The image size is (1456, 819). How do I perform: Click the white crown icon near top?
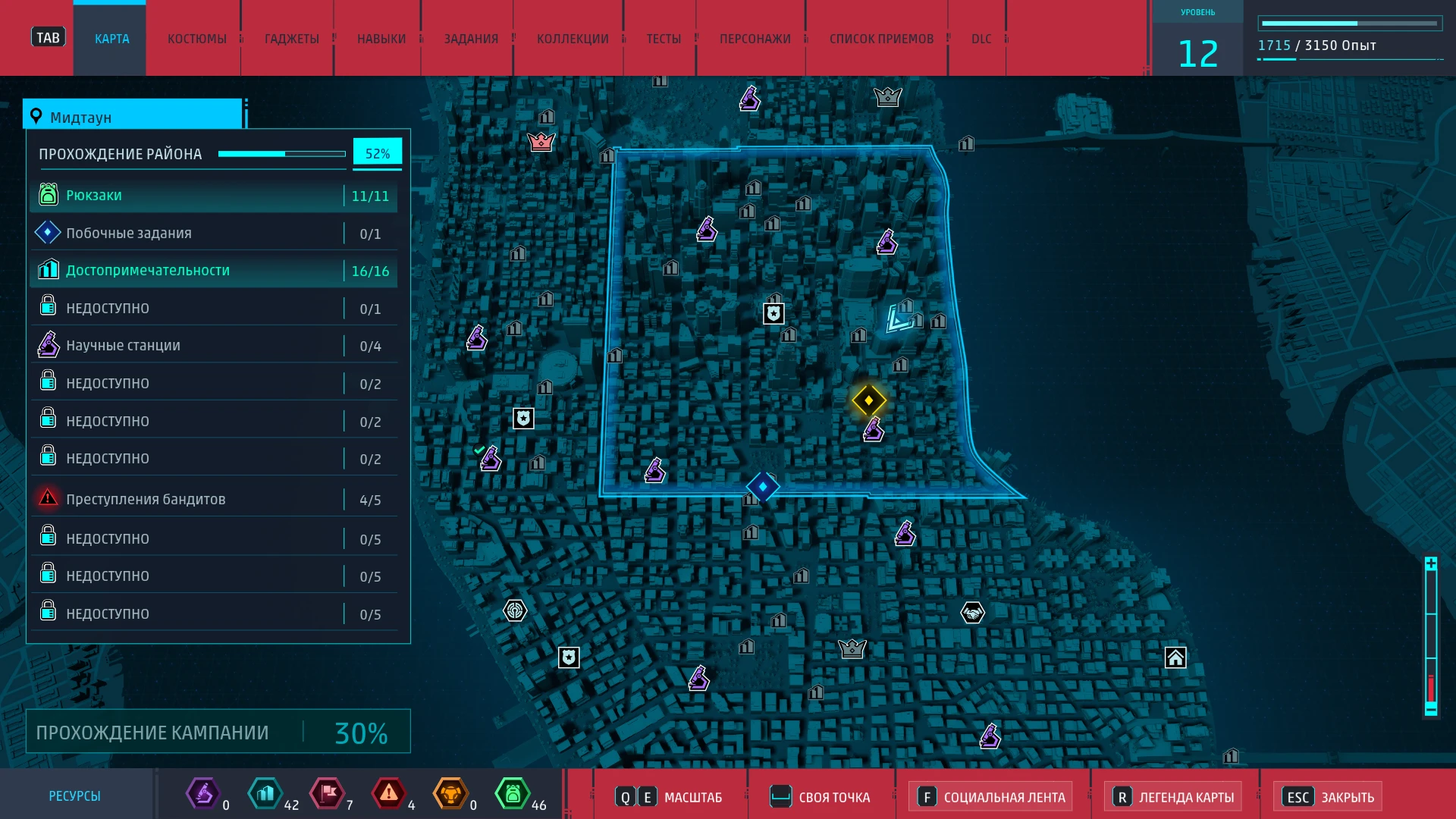pos(887,97)
